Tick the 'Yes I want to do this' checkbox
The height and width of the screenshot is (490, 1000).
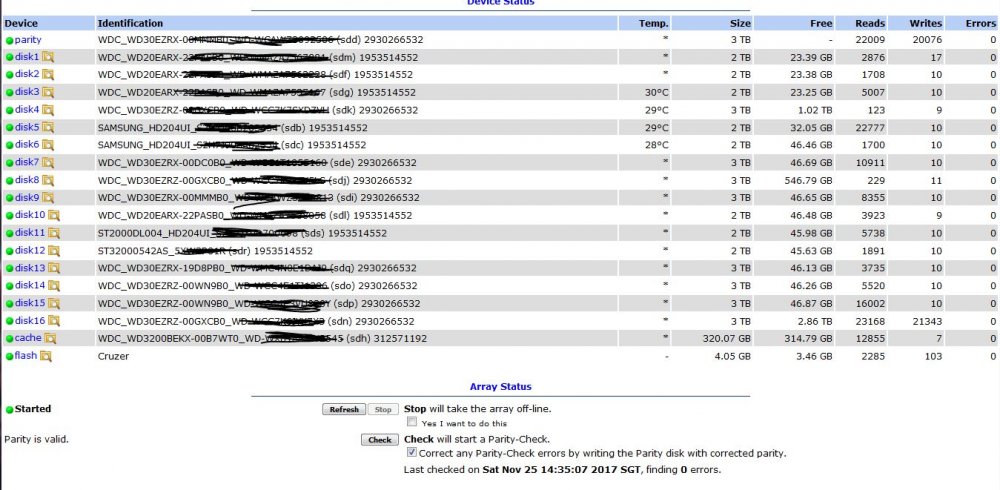coord(412,422)
